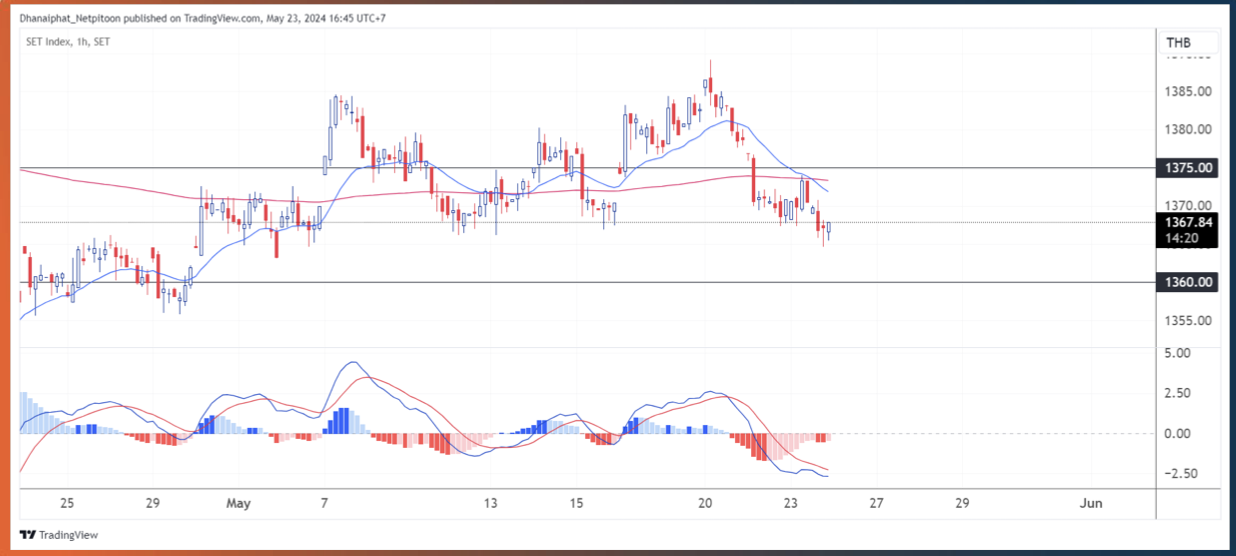Click the 1375.00 horizontal line price label
Image resolution: width=1236 pixels, height=556 pixels.
click(x=1189, y=168)
